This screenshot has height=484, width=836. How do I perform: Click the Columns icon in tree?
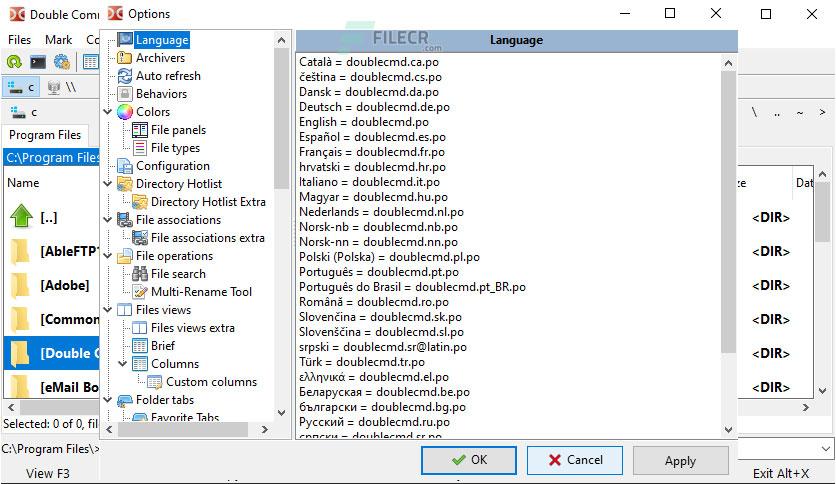point(140,364)
